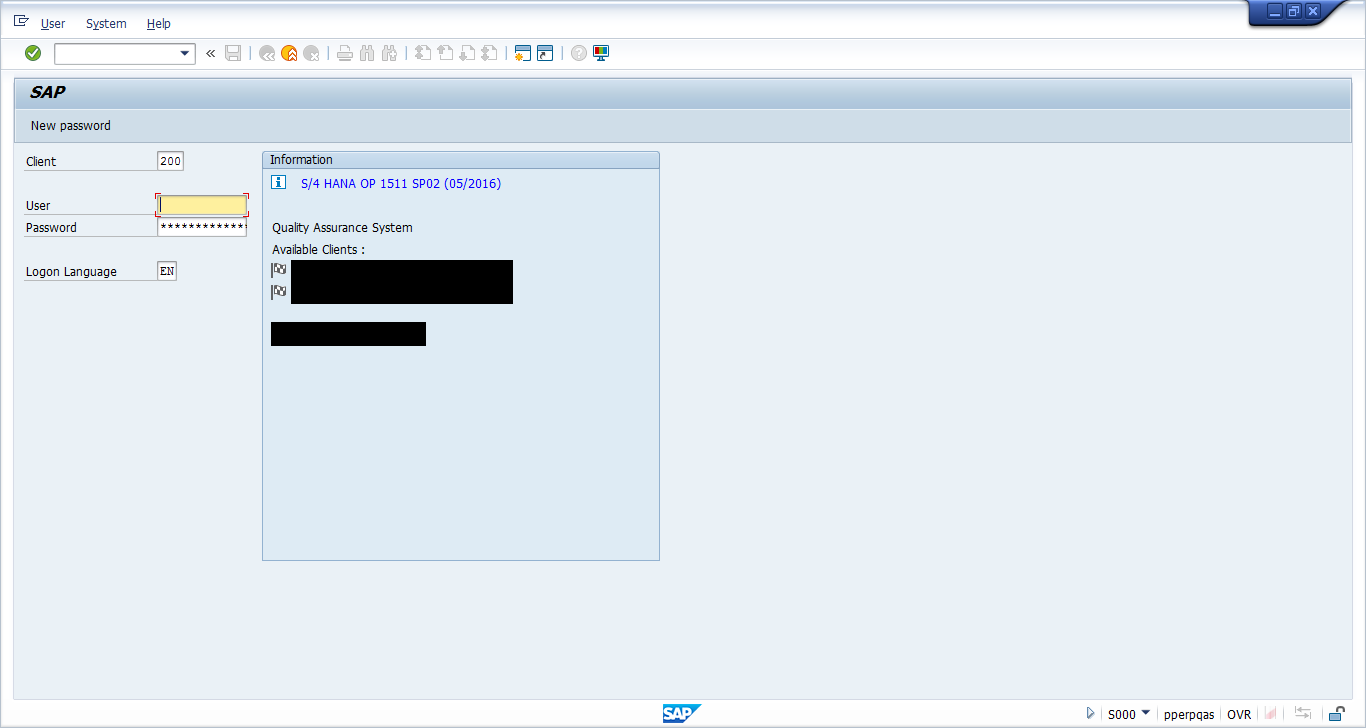Click inside the User input field
The height and width of the screenshot is (728, 1366).
[x=200, y=205]
